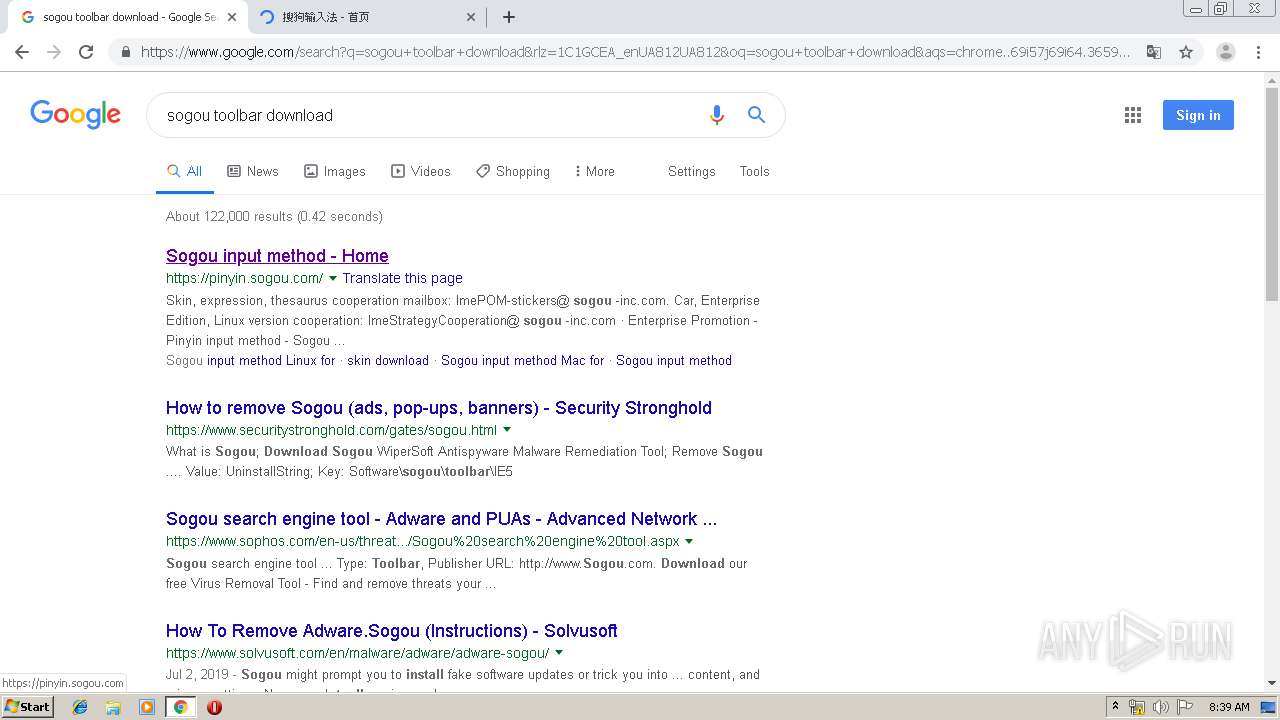This screenshot has width=1280, height=720.
Task: Expand arrow next to pinyin.sogou.com URL
Action: click(333, 278)
